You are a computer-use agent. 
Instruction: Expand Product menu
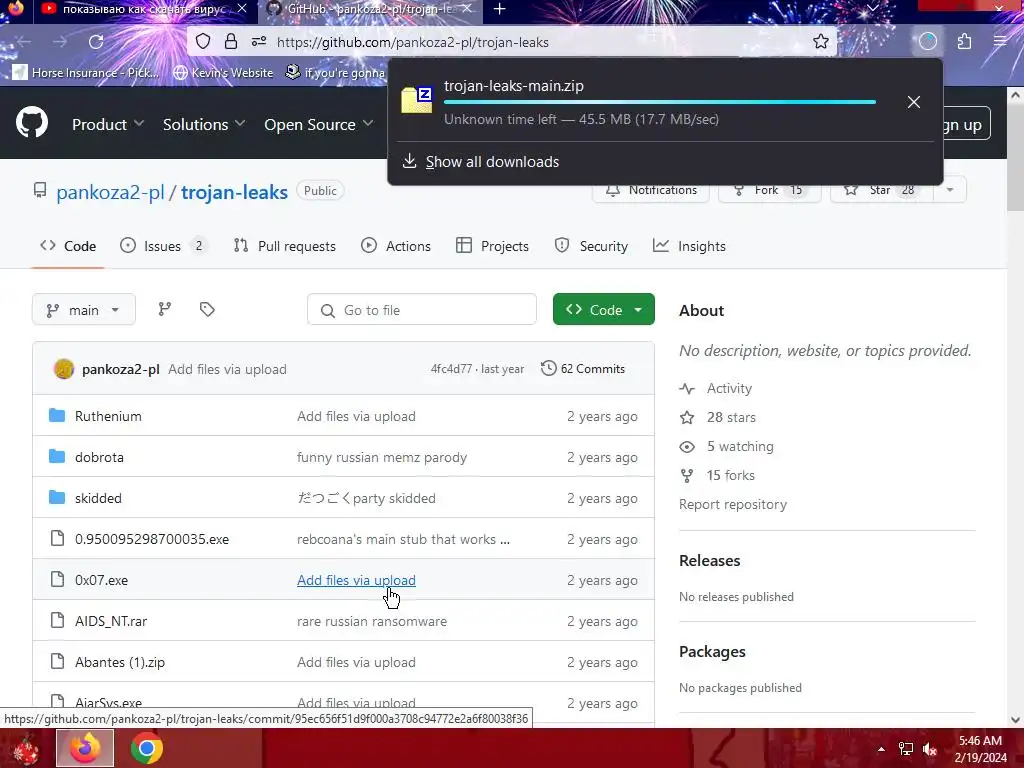point(108,124)
